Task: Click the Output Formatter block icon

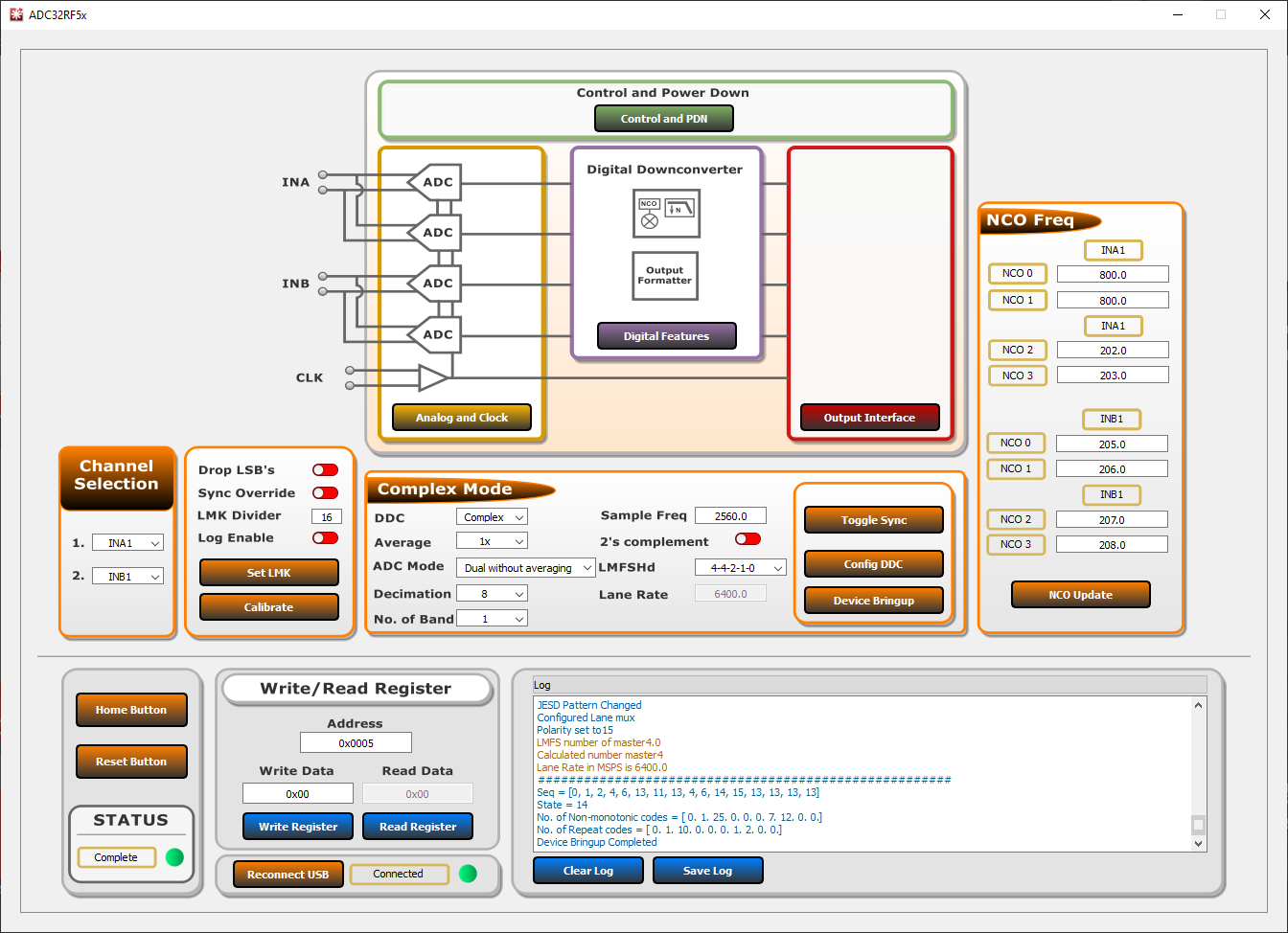Action: click(x=665, y=276)
